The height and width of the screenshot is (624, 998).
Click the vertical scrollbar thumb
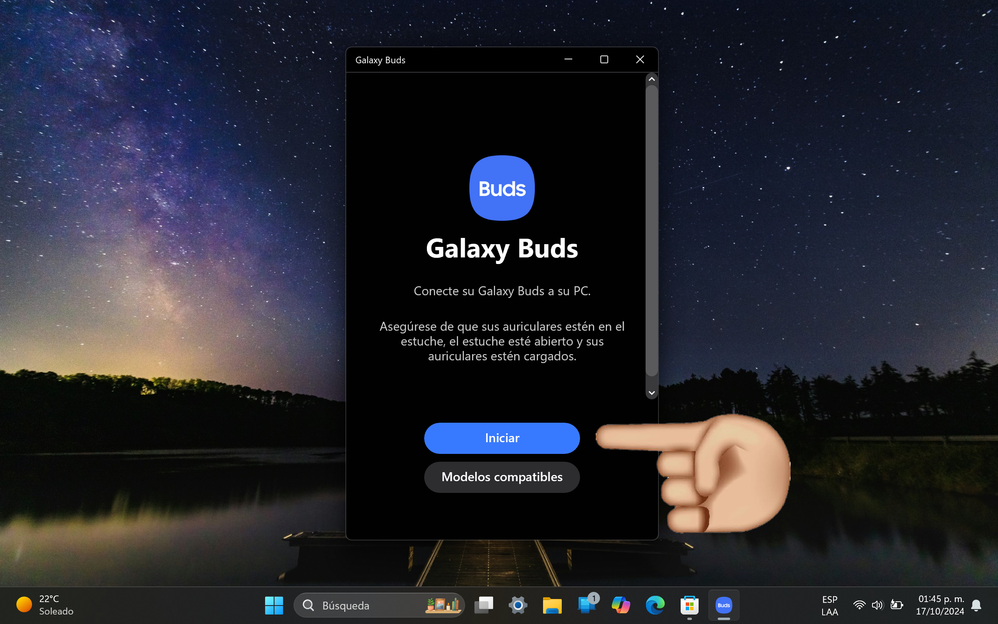click(651, 230)
